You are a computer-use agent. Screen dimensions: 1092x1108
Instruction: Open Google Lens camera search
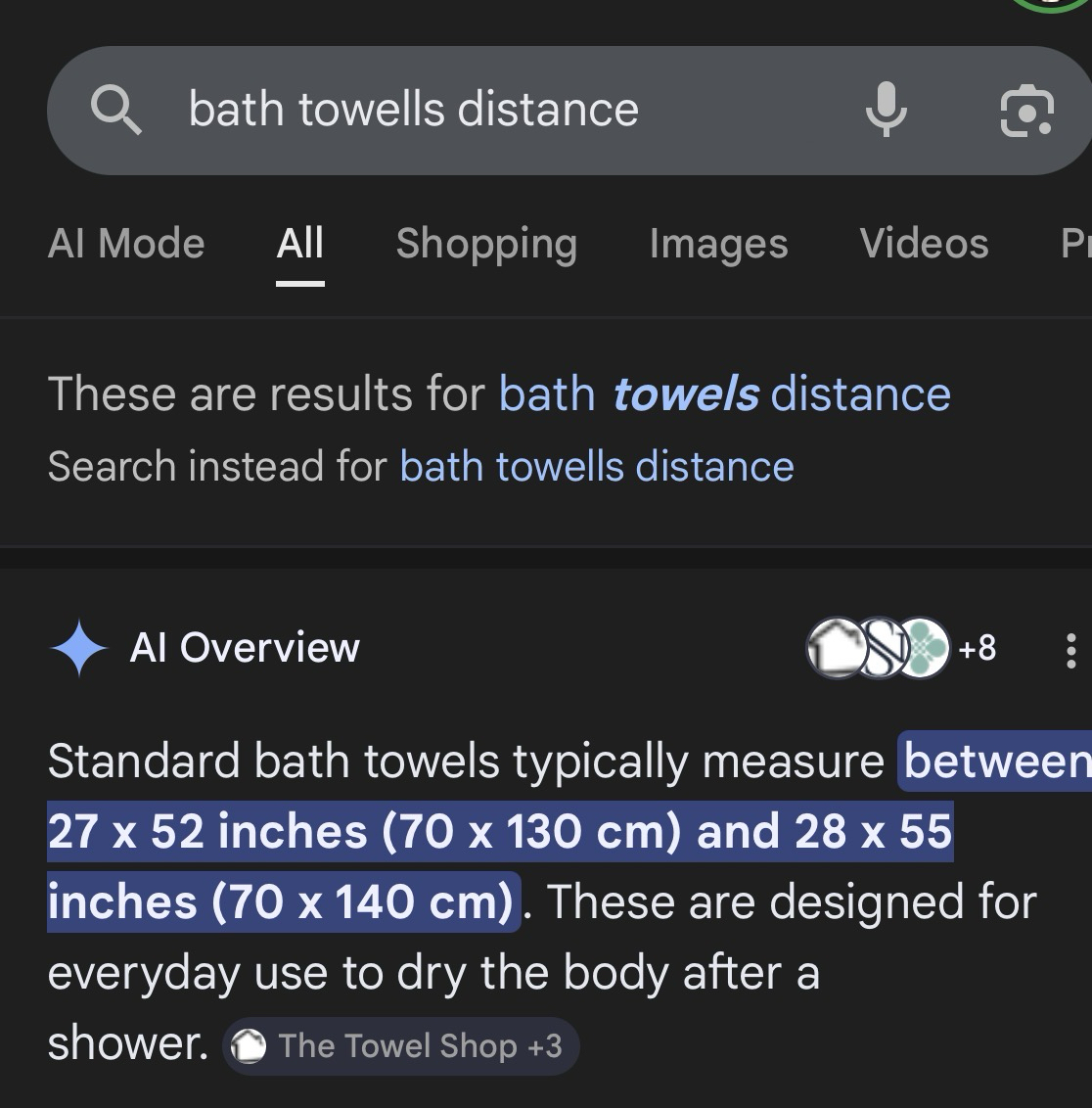tap(1026, 110)
